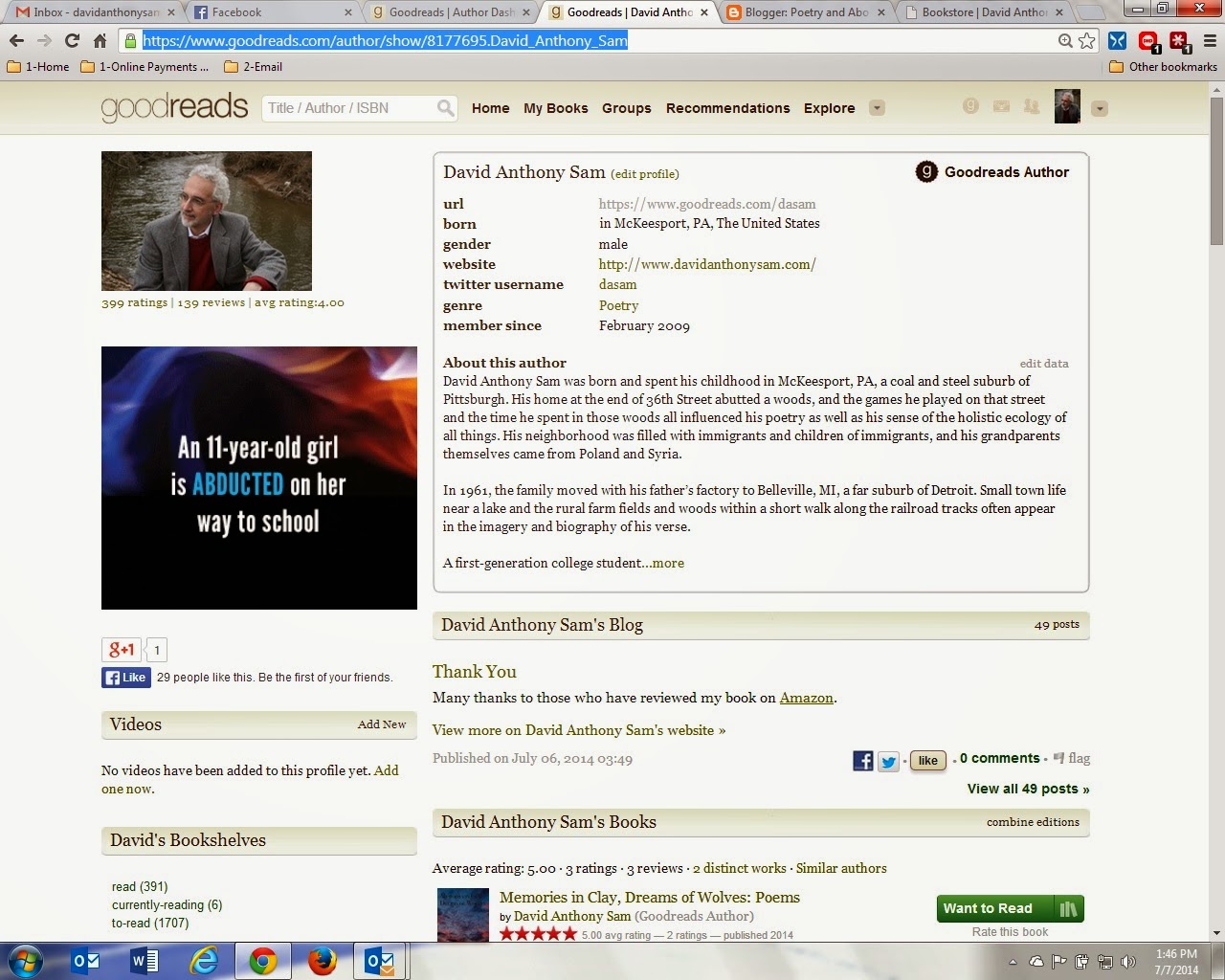Click the Goodreads search magnifier icon

445,108
